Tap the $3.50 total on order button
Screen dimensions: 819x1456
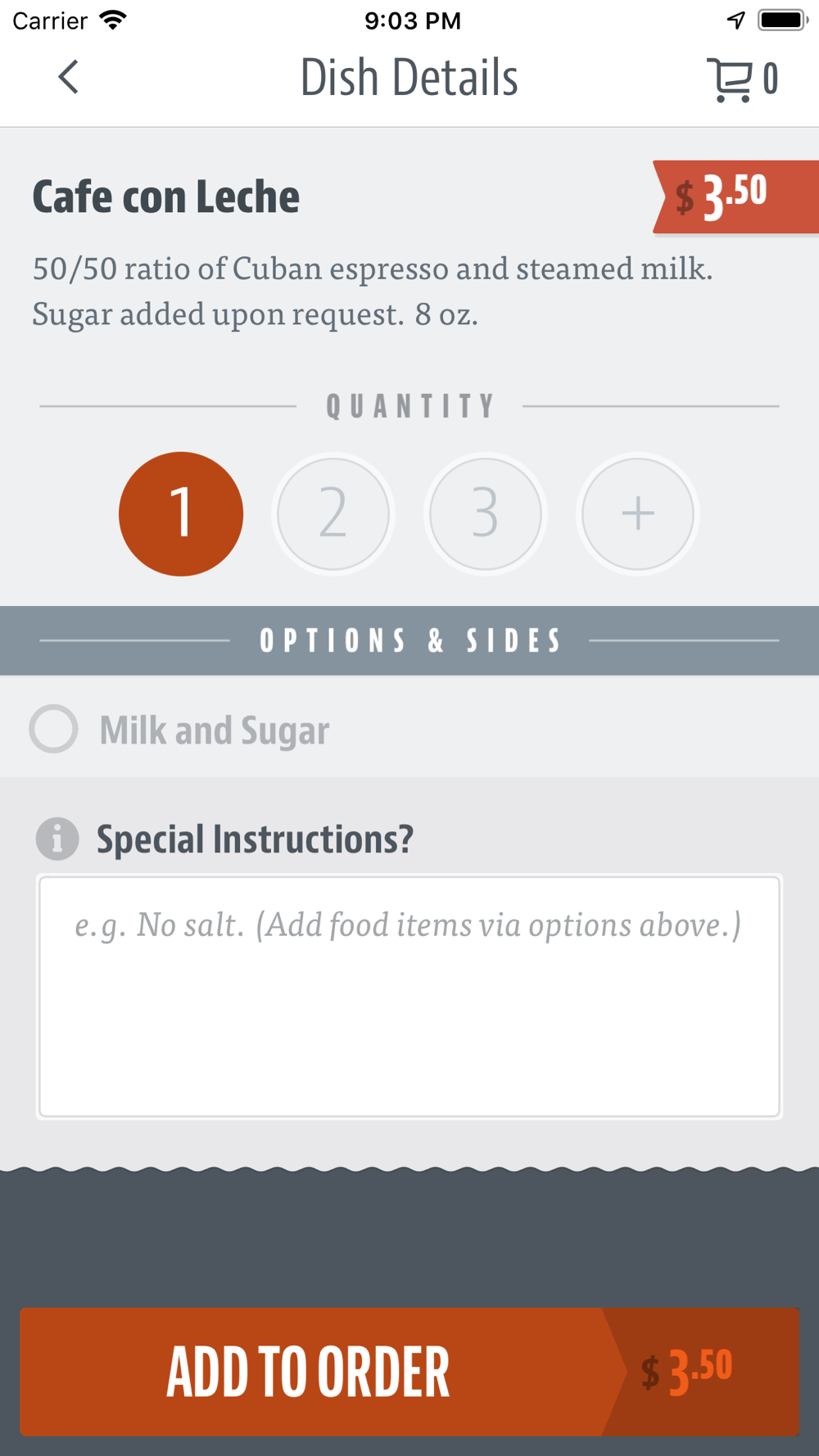point(686,1372)
